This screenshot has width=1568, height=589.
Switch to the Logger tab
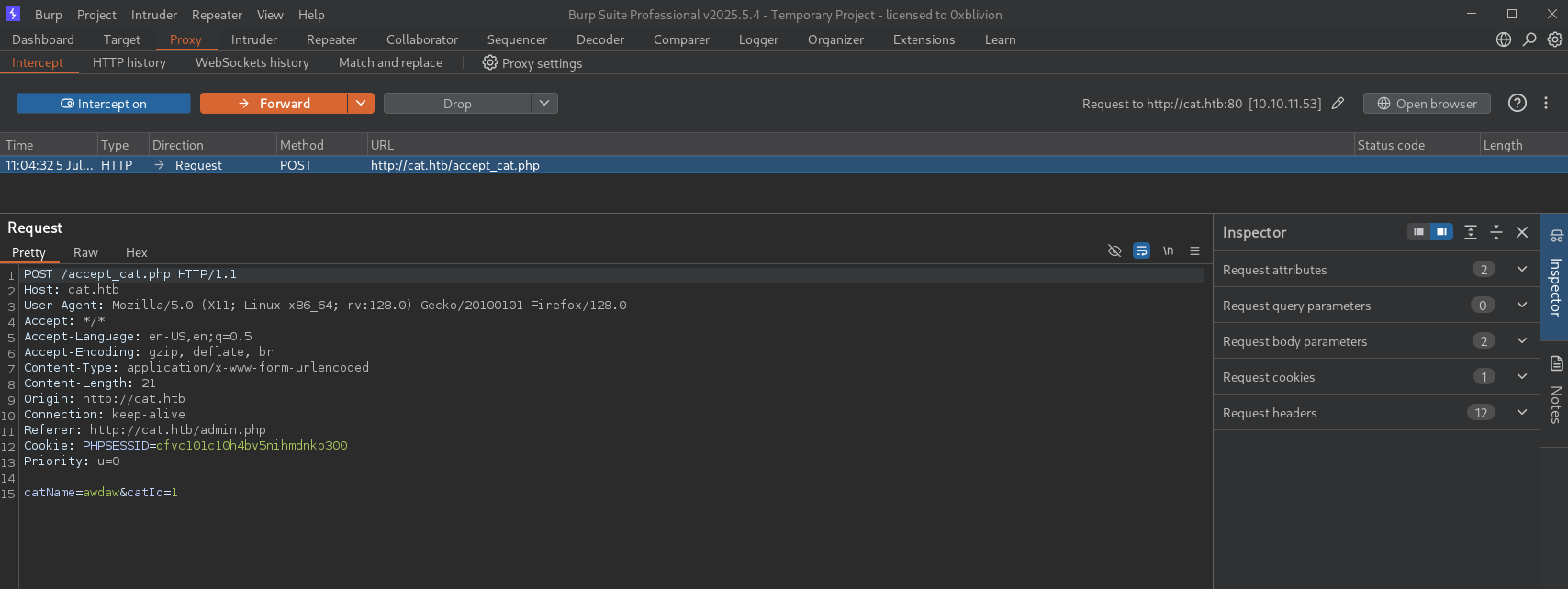coord(758,39)
